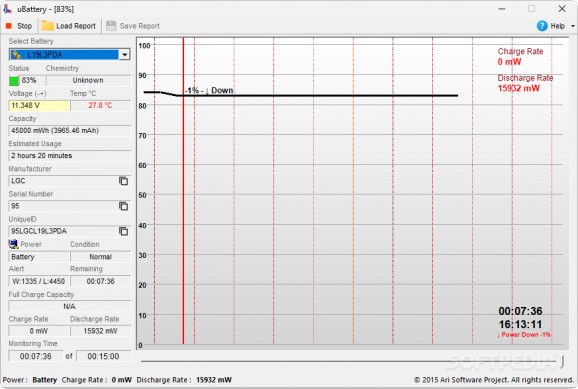Click the Status 83% value
The width and height of the screenshot is (578, 389).
point(29,80)
